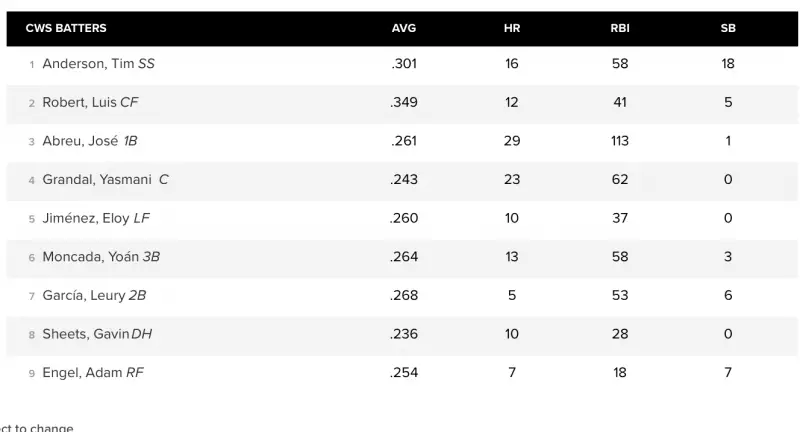
Task: Click the RBI column header
Action: 620,28
